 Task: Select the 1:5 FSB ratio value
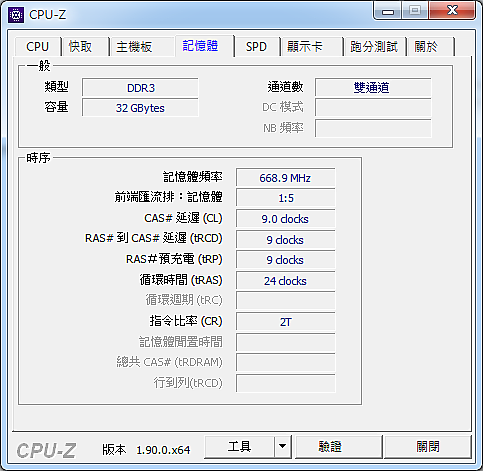(286, 198)
